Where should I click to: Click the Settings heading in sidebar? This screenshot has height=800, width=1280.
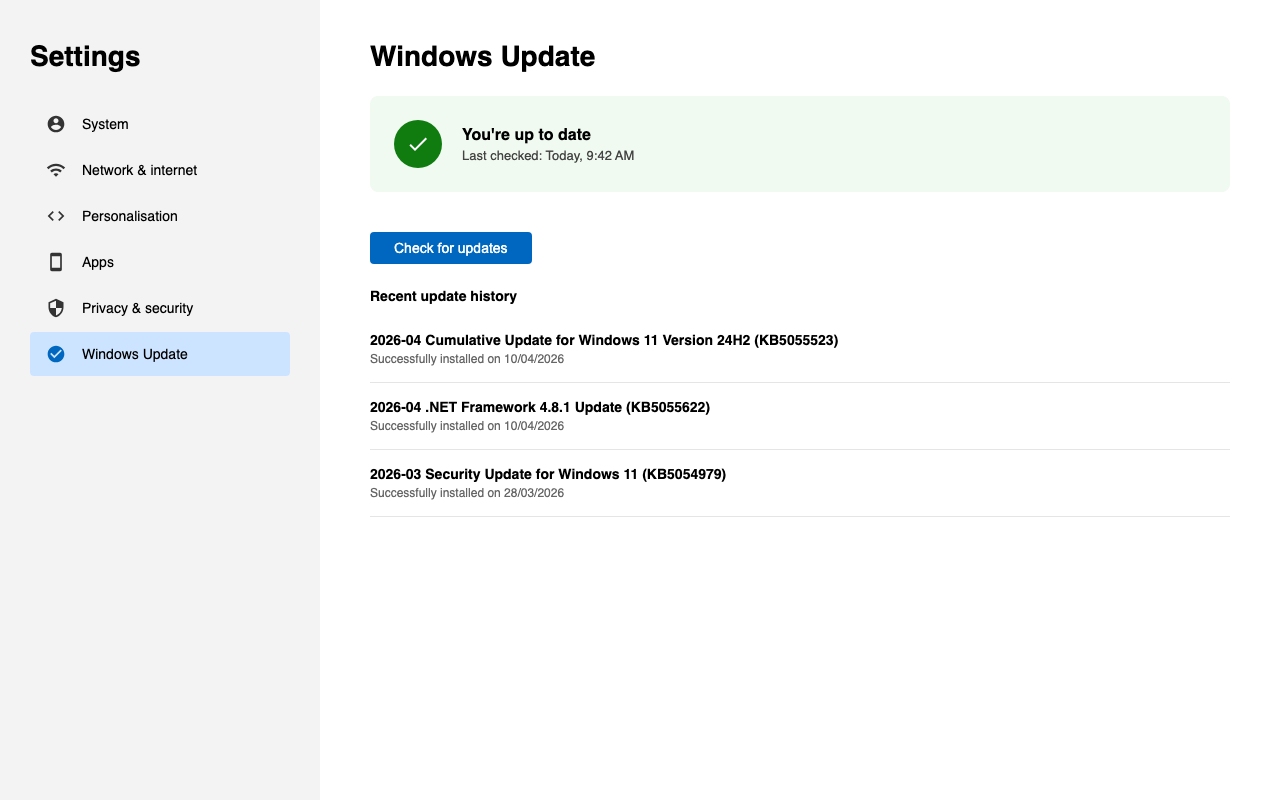click(x=85, y=56)
